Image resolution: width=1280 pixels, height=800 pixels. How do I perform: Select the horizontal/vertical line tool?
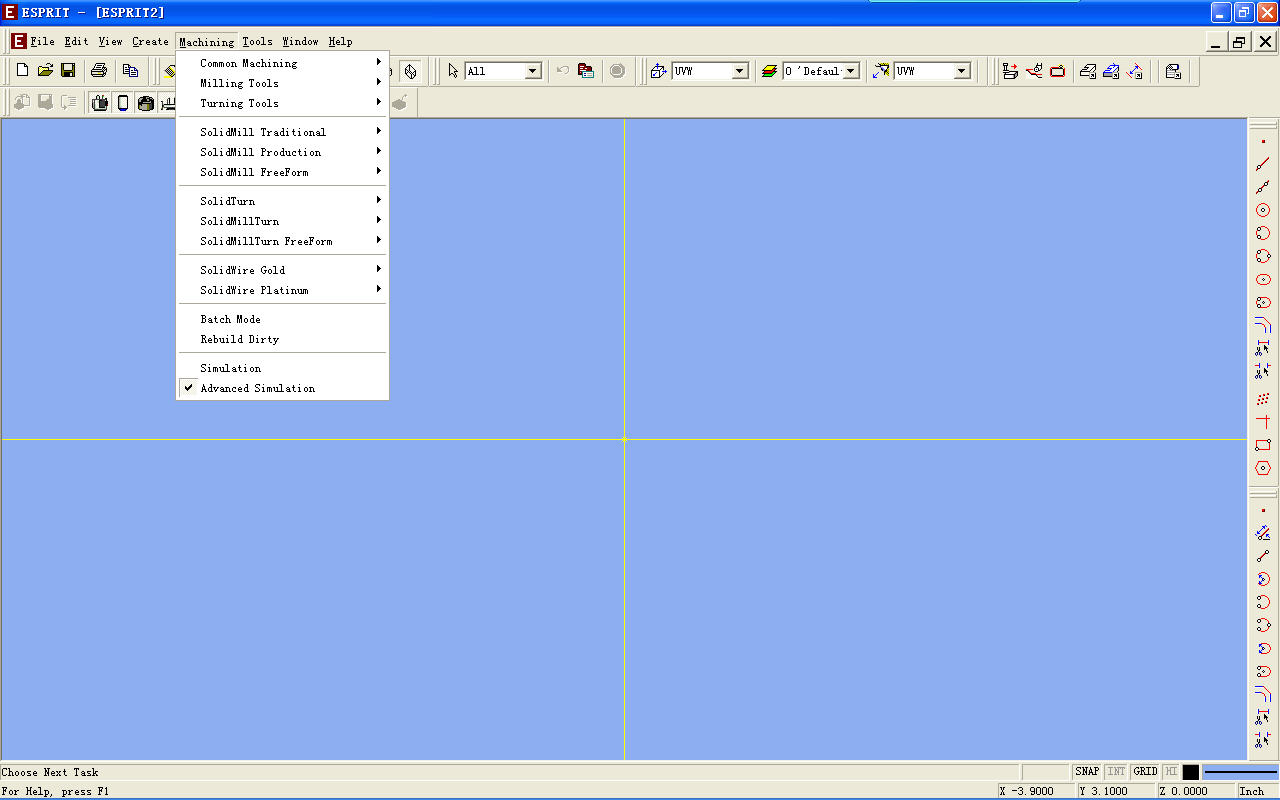(x=1263, y=422)
